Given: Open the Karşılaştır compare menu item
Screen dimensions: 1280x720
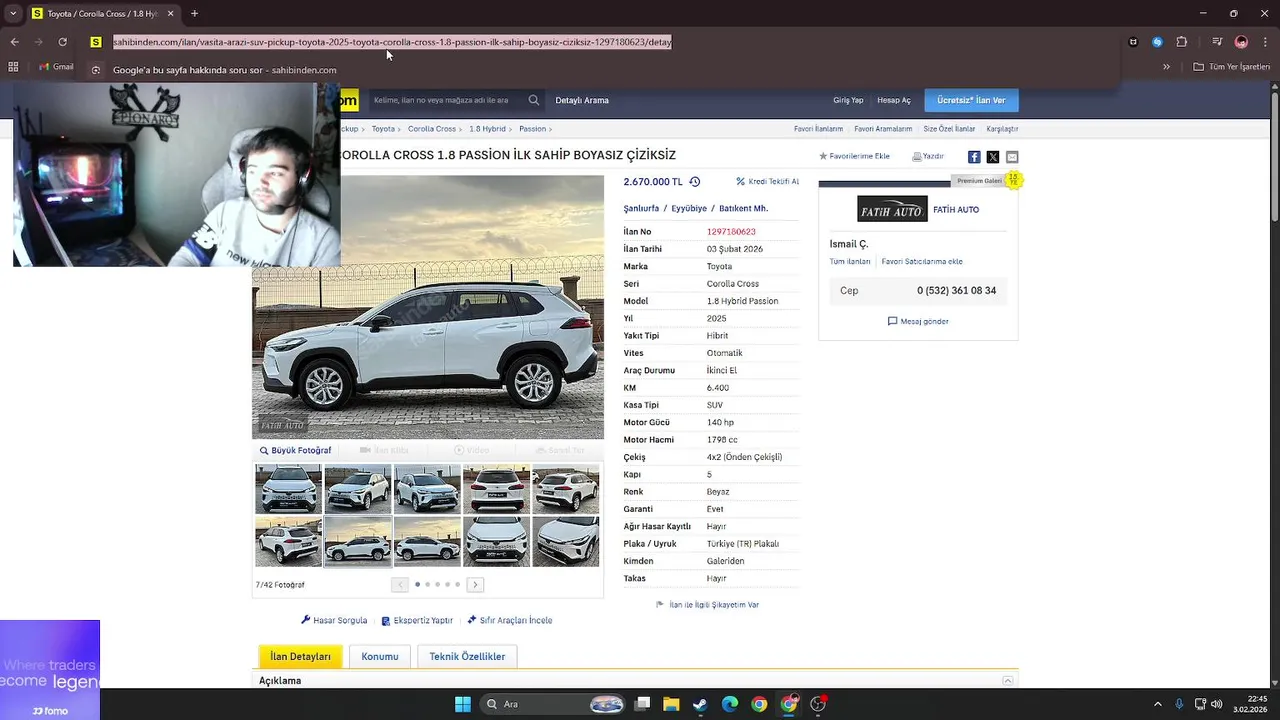Looking at the screenshot, I should 1002,129.
